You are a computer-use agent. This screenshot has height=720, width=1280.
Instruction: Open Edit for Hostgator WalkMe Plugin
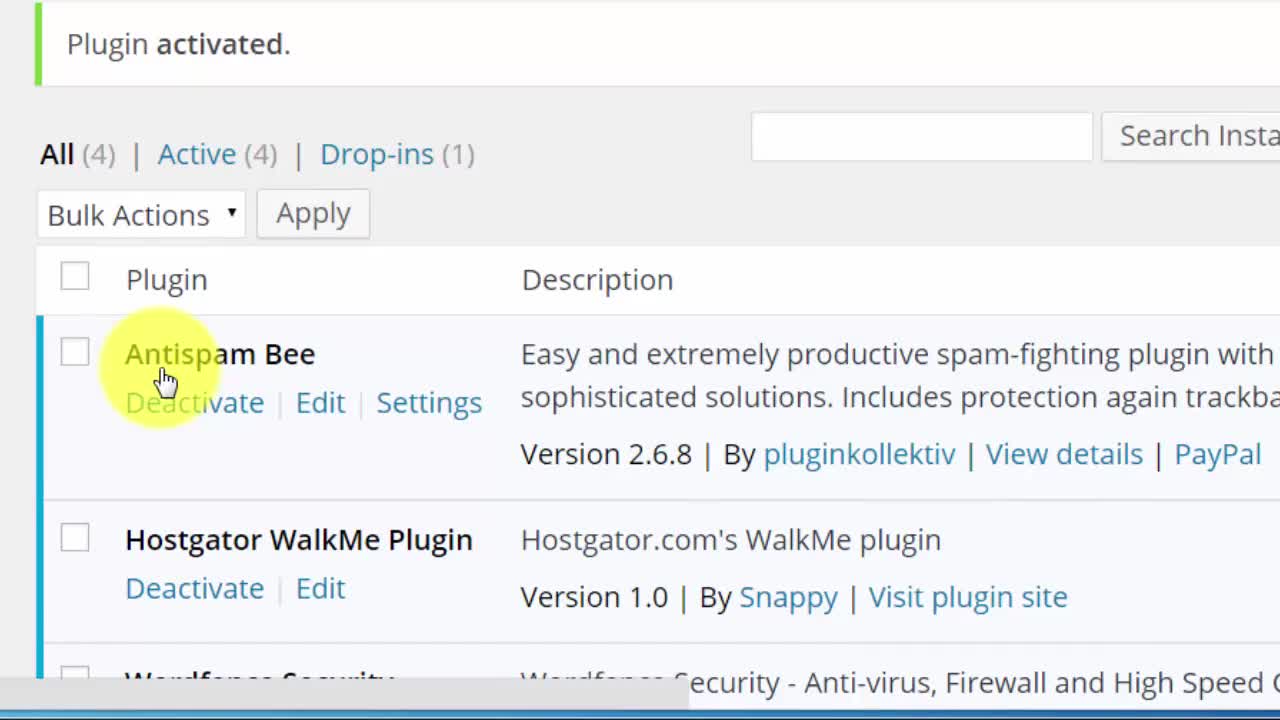click(320, 588)
